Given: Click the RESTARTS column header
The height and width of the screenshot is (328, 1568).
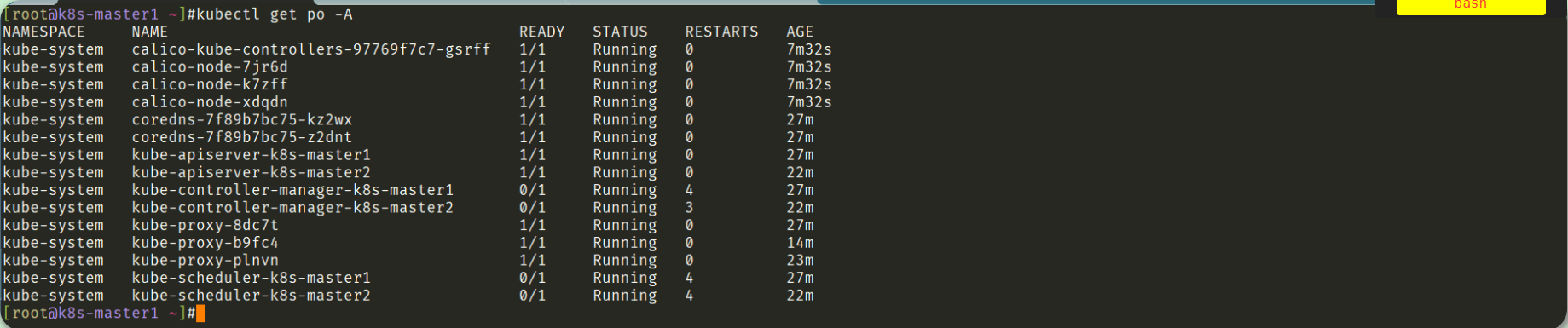Looking at the screenshot, I should click(x=721, y=32).
